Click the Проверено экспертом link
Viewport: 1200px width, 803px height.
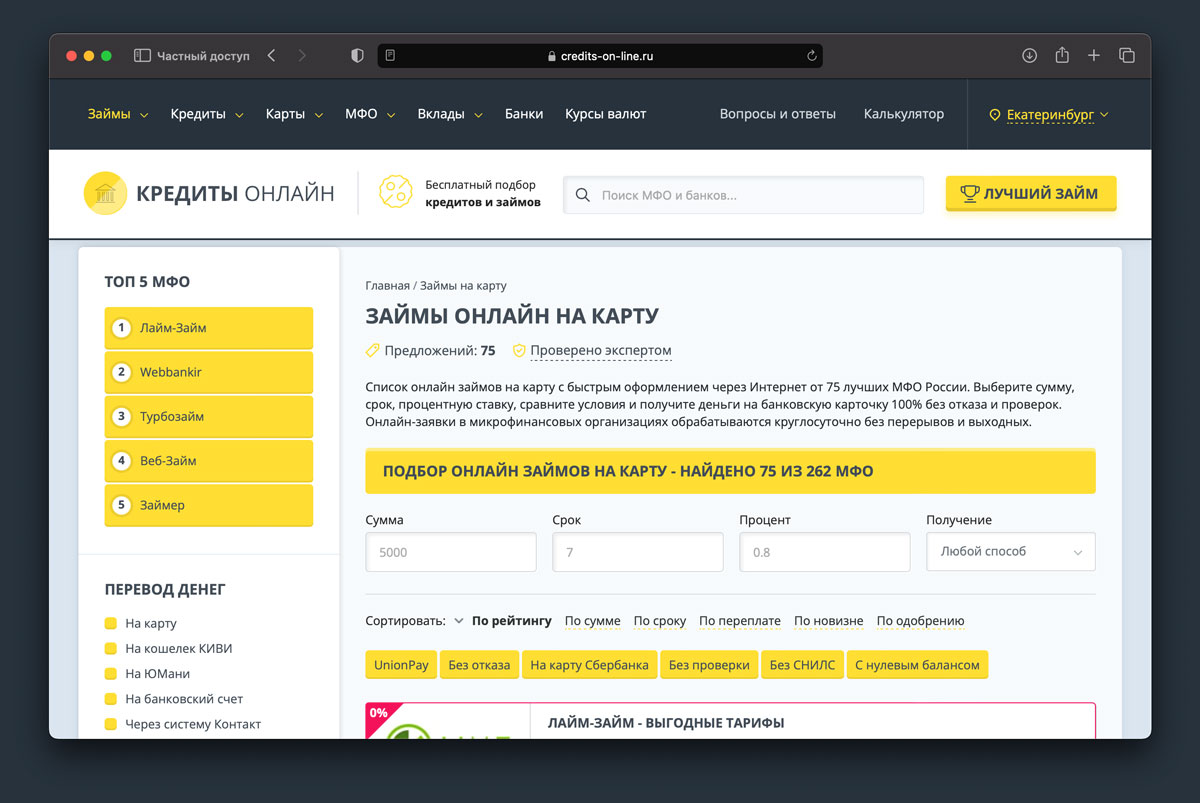[601, 351]
